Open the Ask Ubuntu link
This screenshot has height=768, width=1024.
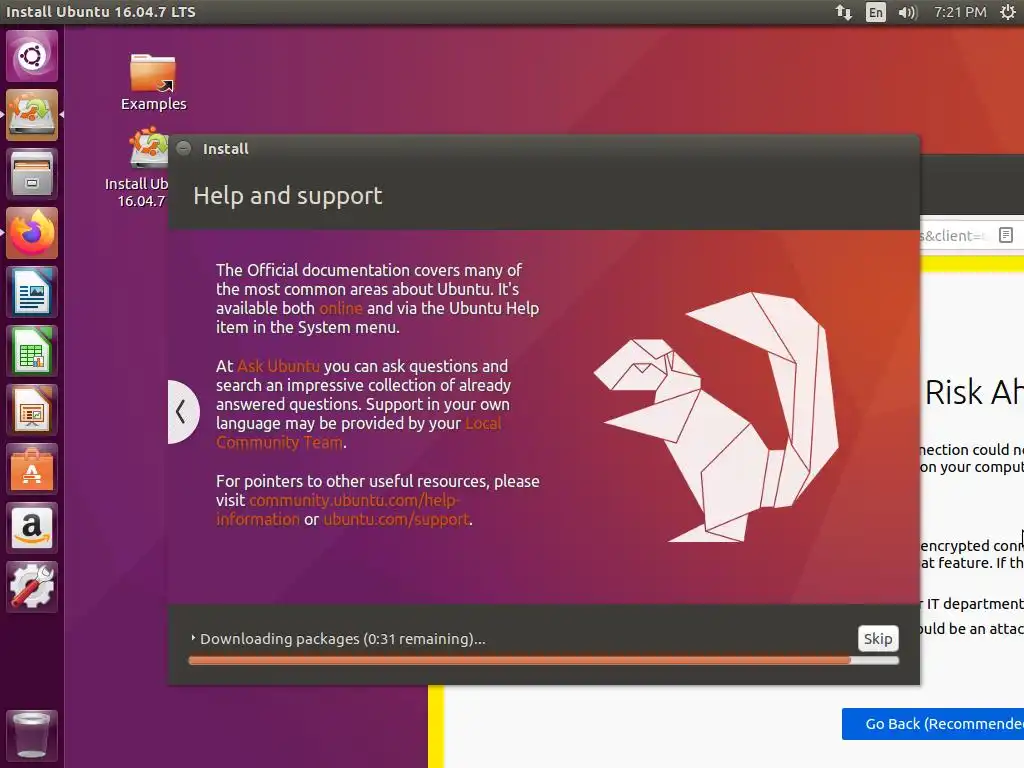(278, 366)
